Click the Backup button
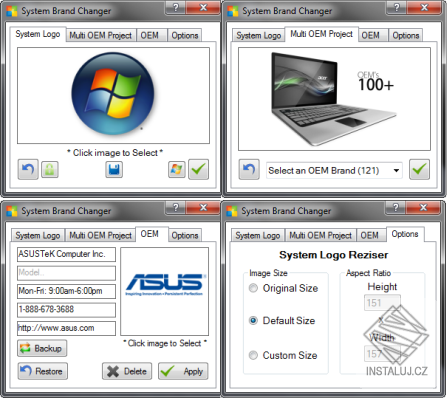Viewport: 447px width, 398px height. click(x=42, y=348)
